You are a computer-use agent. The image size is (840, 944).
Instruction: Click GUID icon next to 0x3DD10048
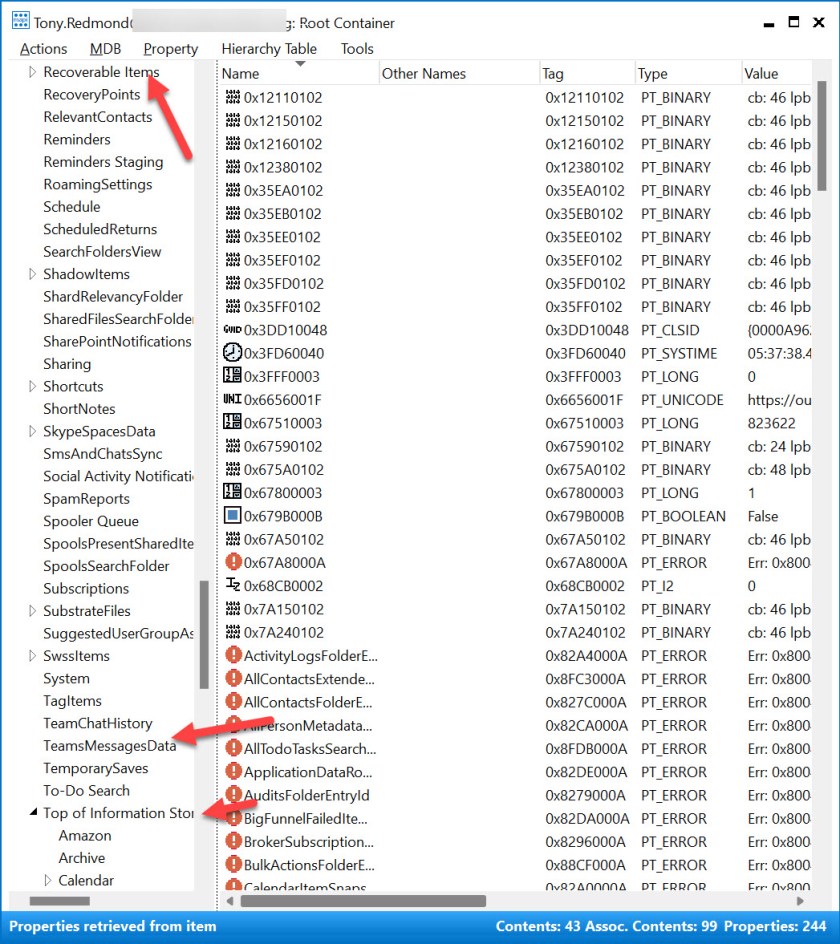click(x=232, y=330)
